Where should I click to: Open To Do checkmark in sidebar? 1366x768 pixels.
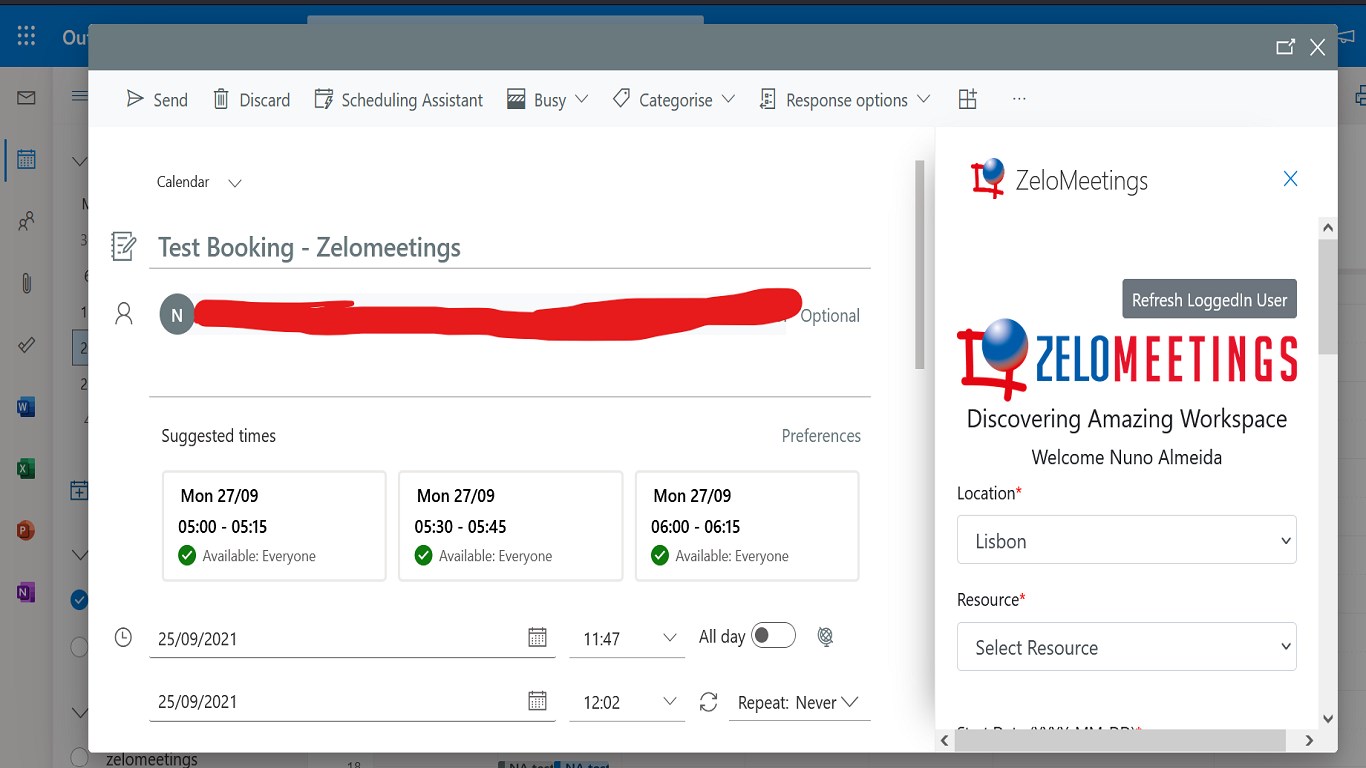click(x=26, y=345)
